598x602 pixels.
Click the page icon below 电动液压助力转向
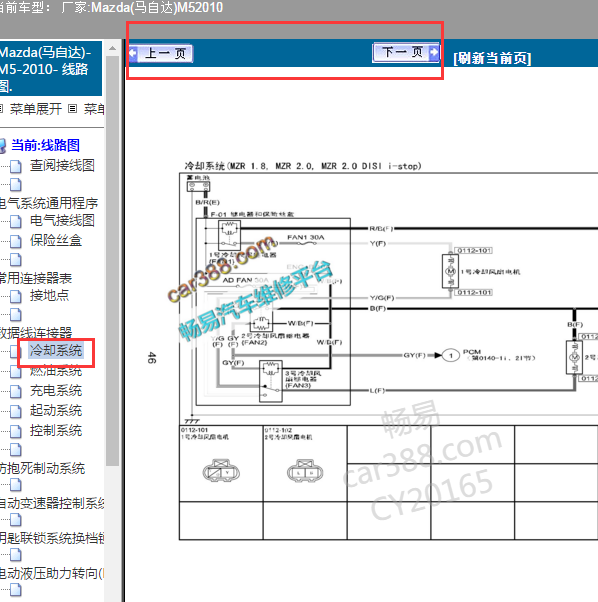click(16, 590)
